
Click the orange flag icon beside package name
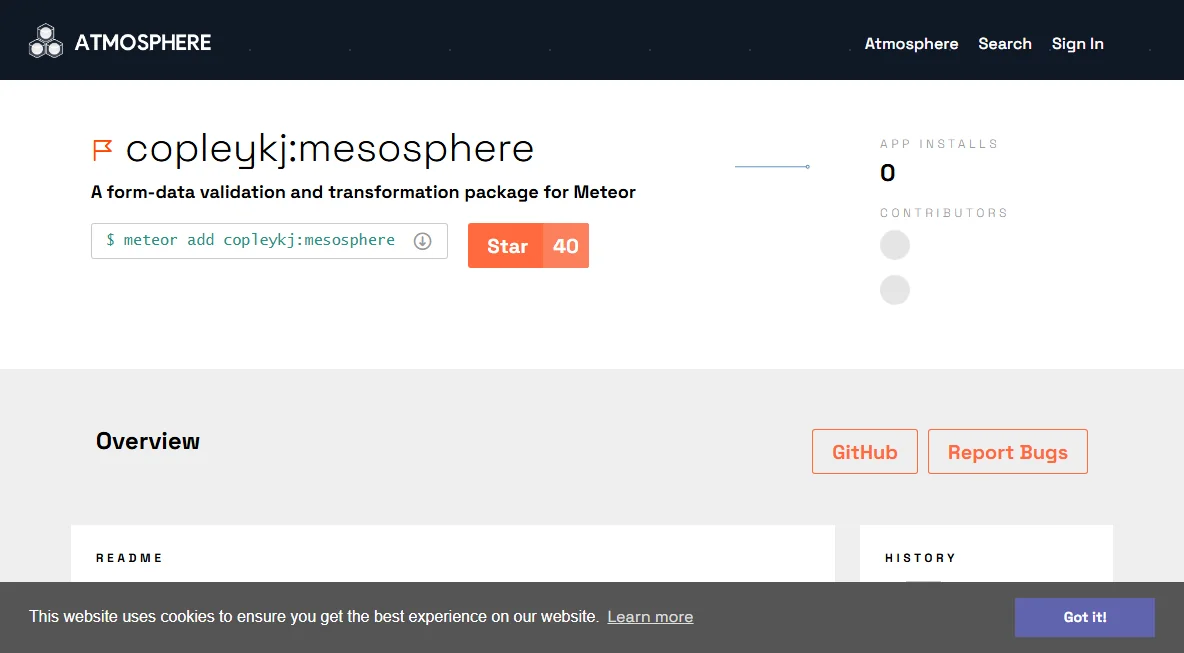(103, 149)
